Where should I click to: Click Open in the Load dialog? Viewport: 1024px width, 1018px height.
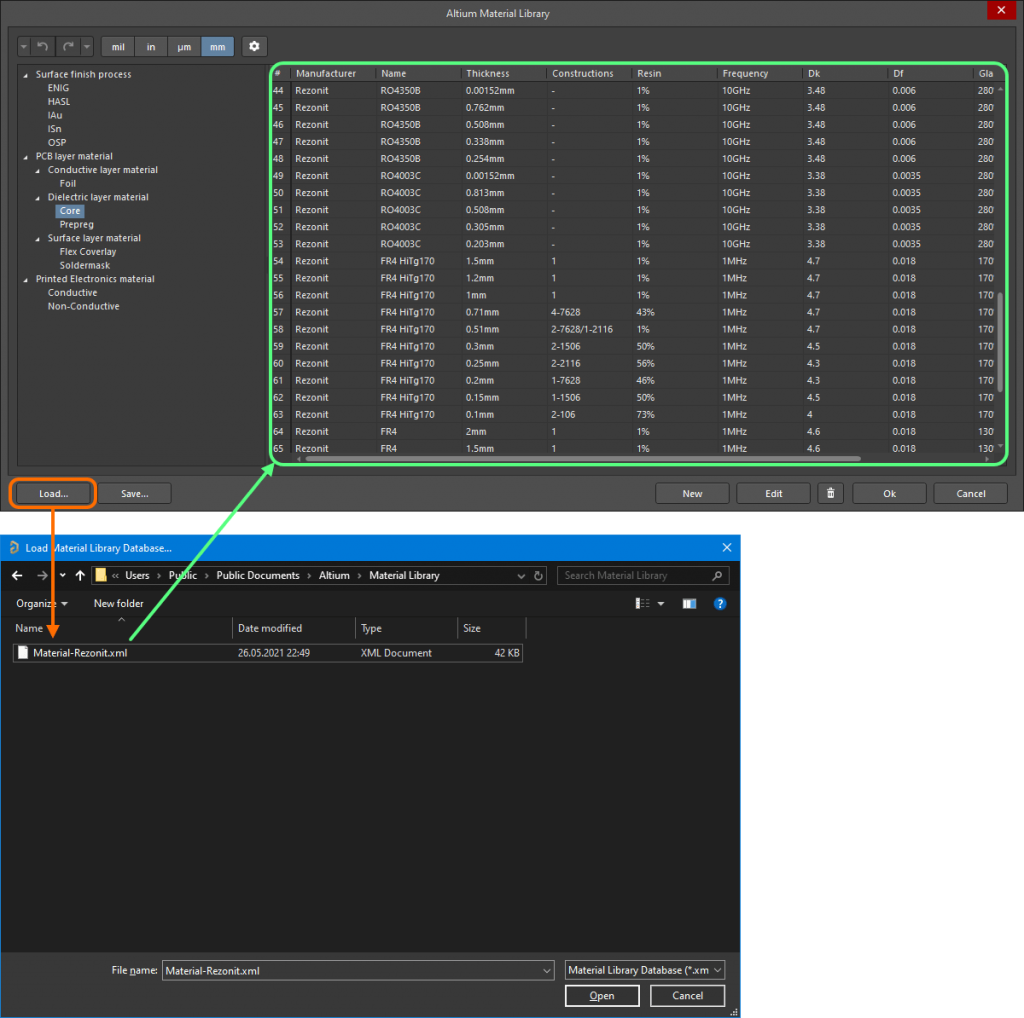tap(601, 995)
